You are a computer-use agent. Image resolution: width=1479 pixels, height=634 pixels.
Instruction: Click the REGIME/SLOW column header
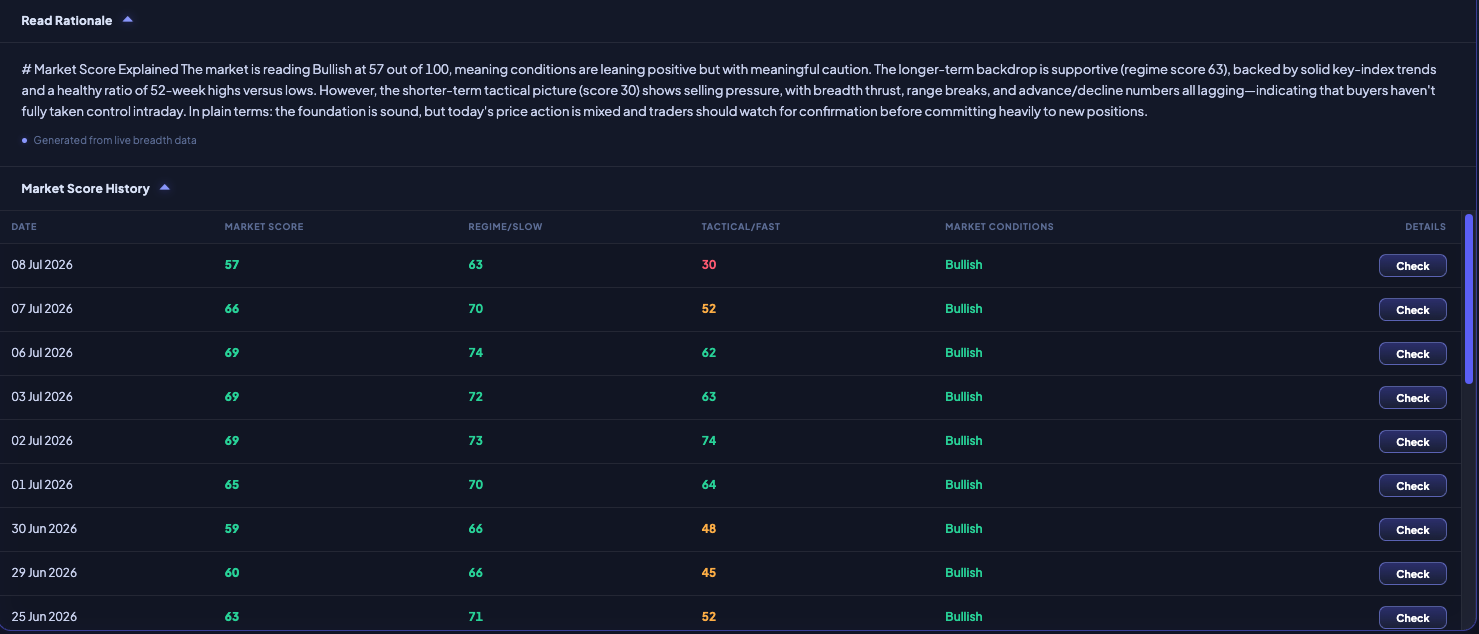[x=505, y=227]
